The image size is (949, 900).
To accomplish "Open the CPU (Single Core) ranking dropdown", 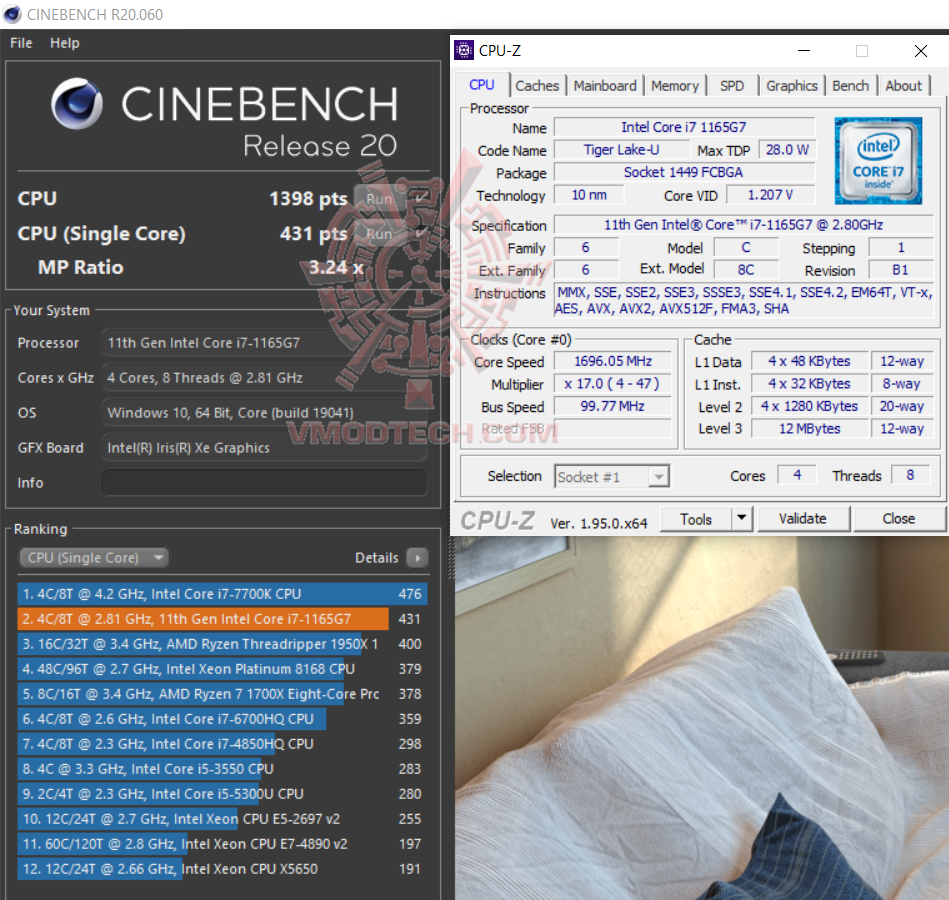I will [94, 557].
